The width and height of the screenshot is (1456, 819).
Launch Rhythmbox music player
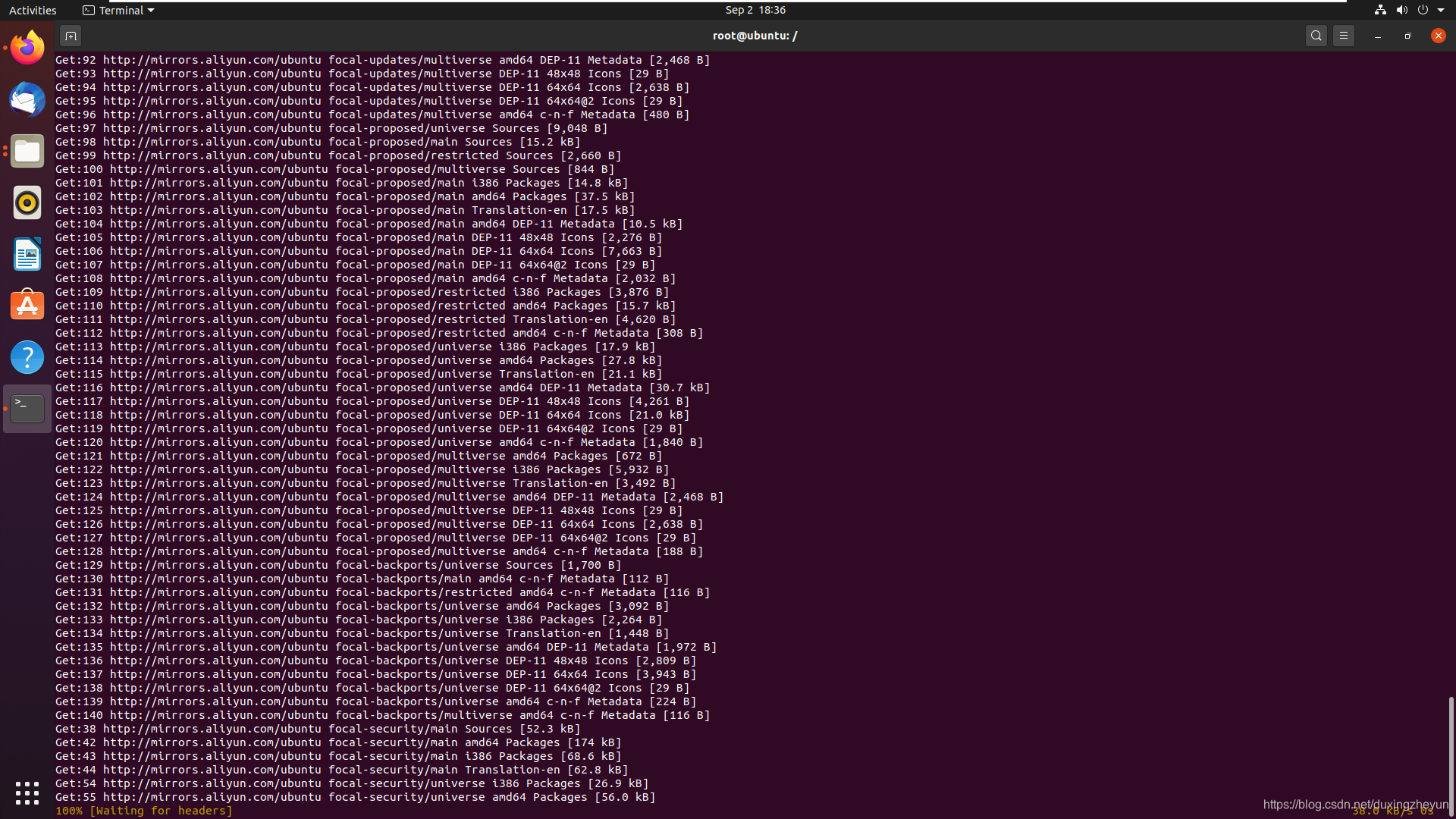click(27, 202)
